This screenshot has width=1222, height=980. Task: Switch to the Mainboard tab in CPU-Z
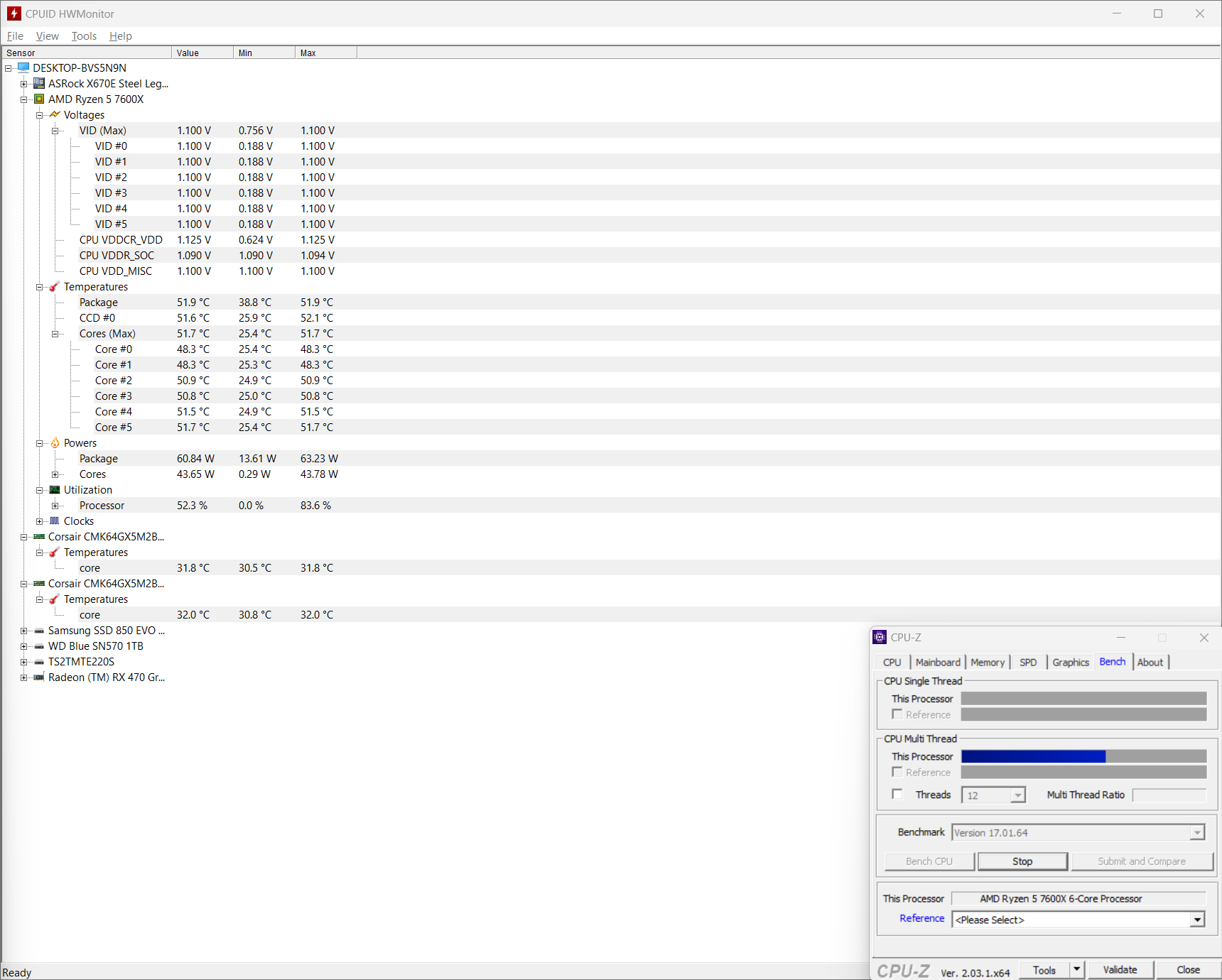point(938,662)
